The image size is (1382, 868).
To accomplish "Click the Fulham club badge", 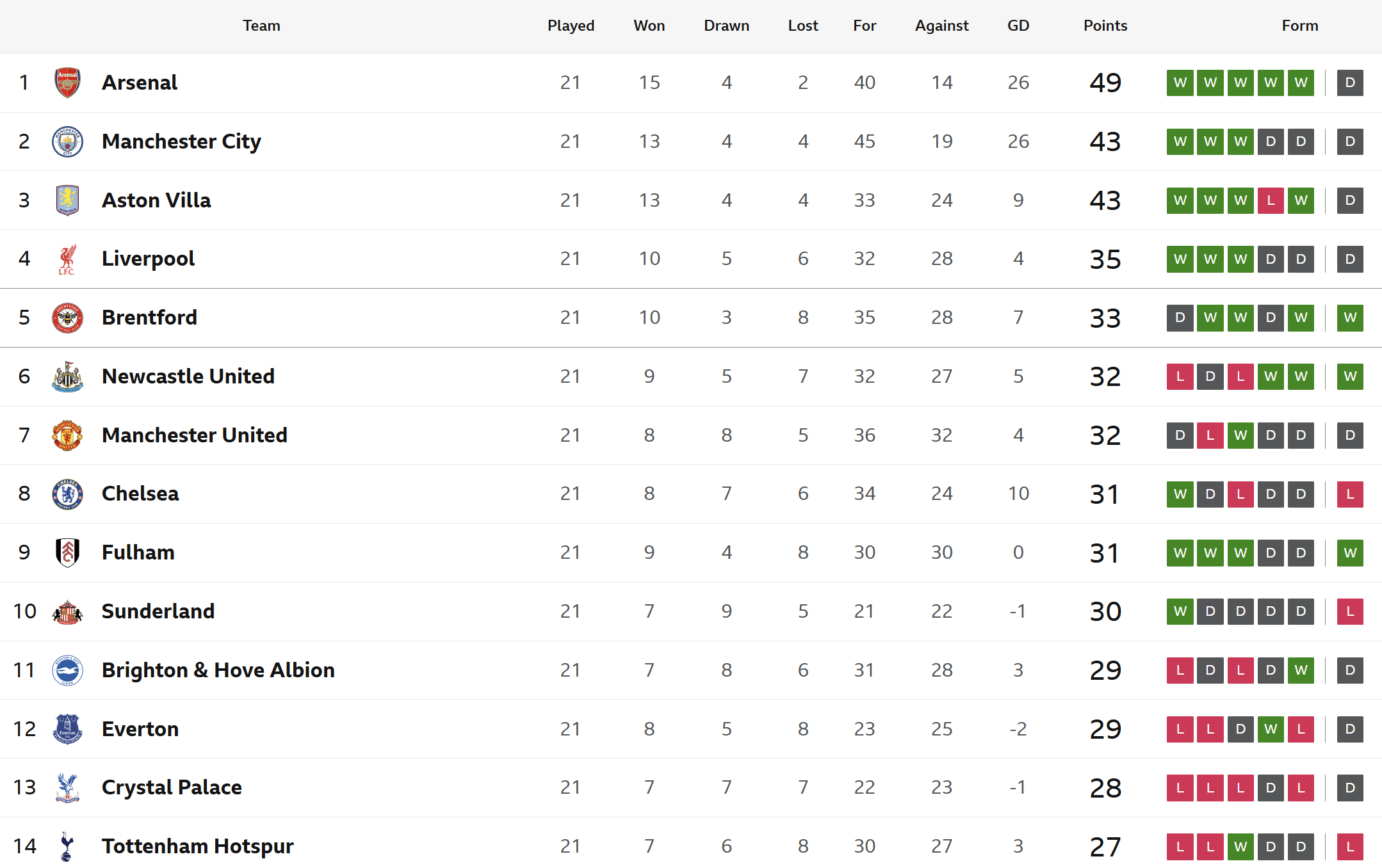I will point(67,552).
